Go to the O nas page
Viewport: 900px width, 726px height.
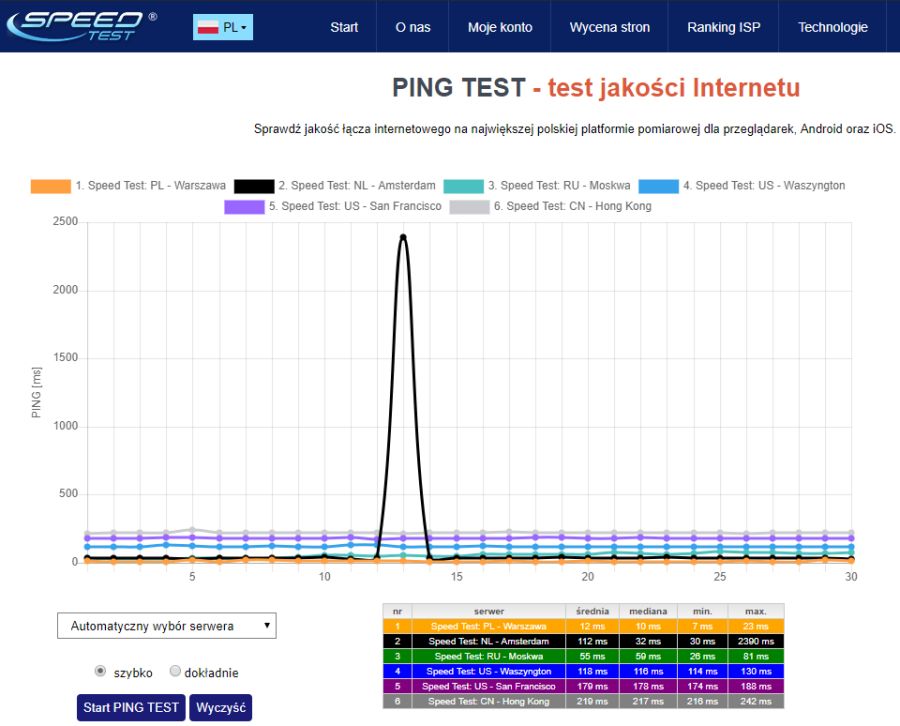coord(413,27)
